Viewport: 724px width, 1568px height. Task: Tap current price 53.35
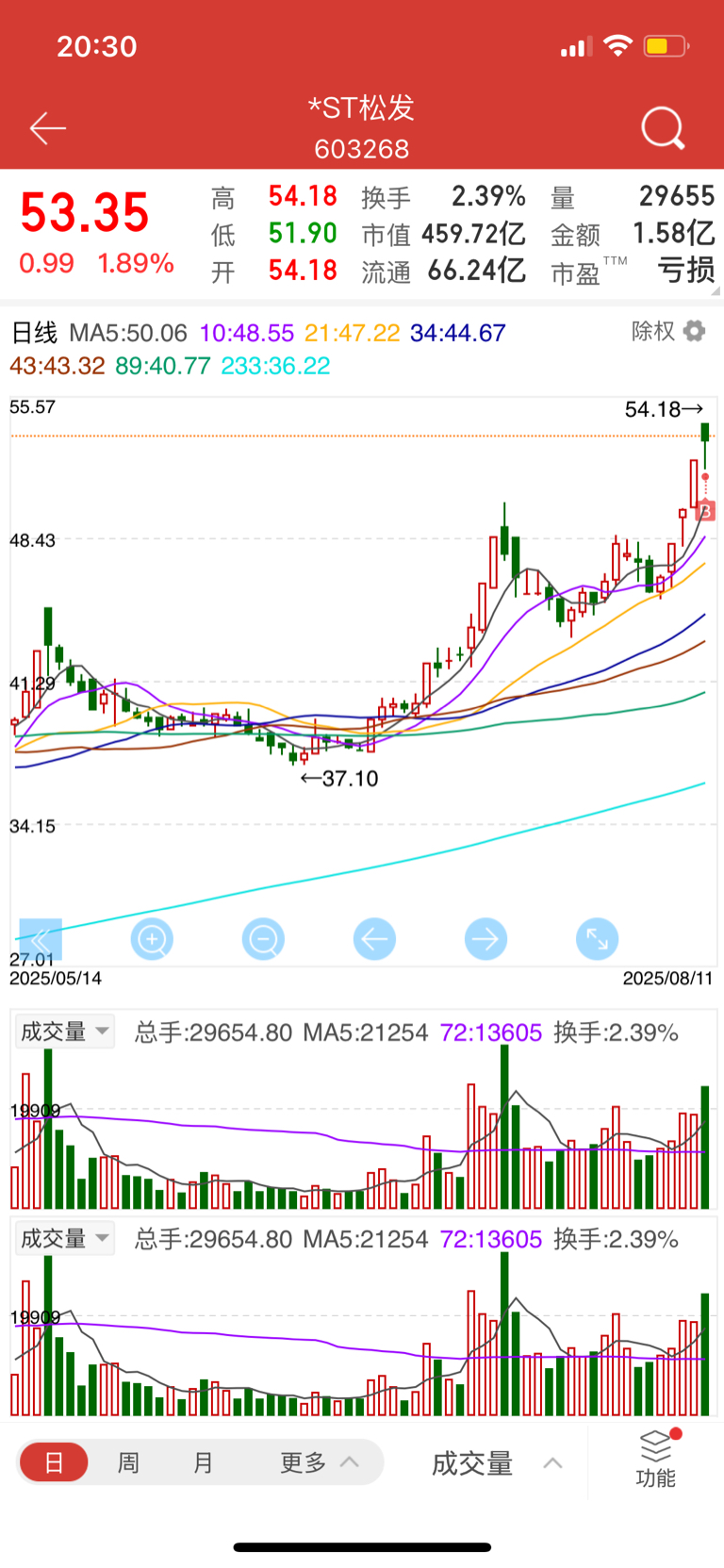(x=85, y=213)
